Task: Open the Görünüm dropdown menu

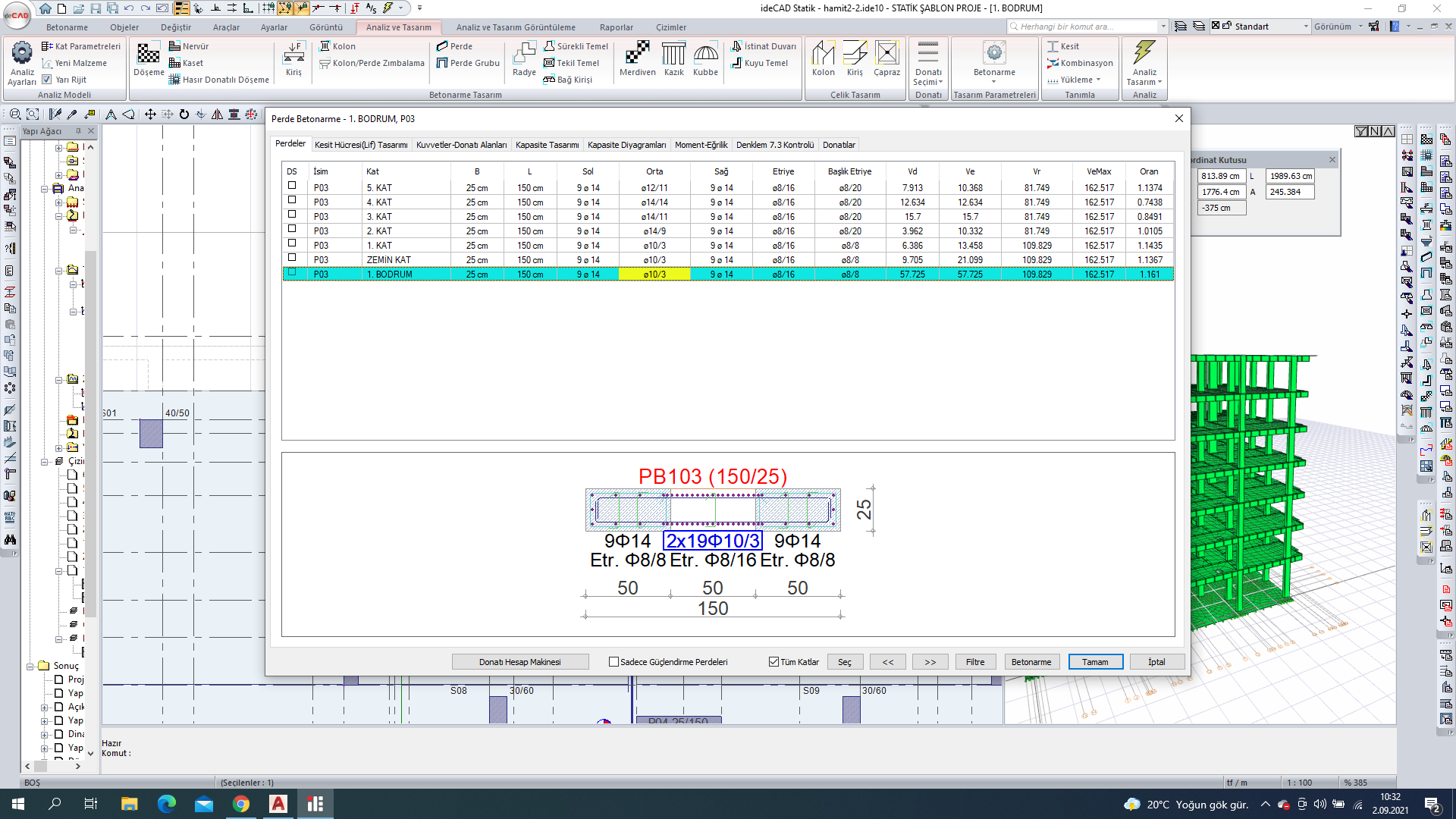Action: pyautogui.click(x=1338, y=27)
